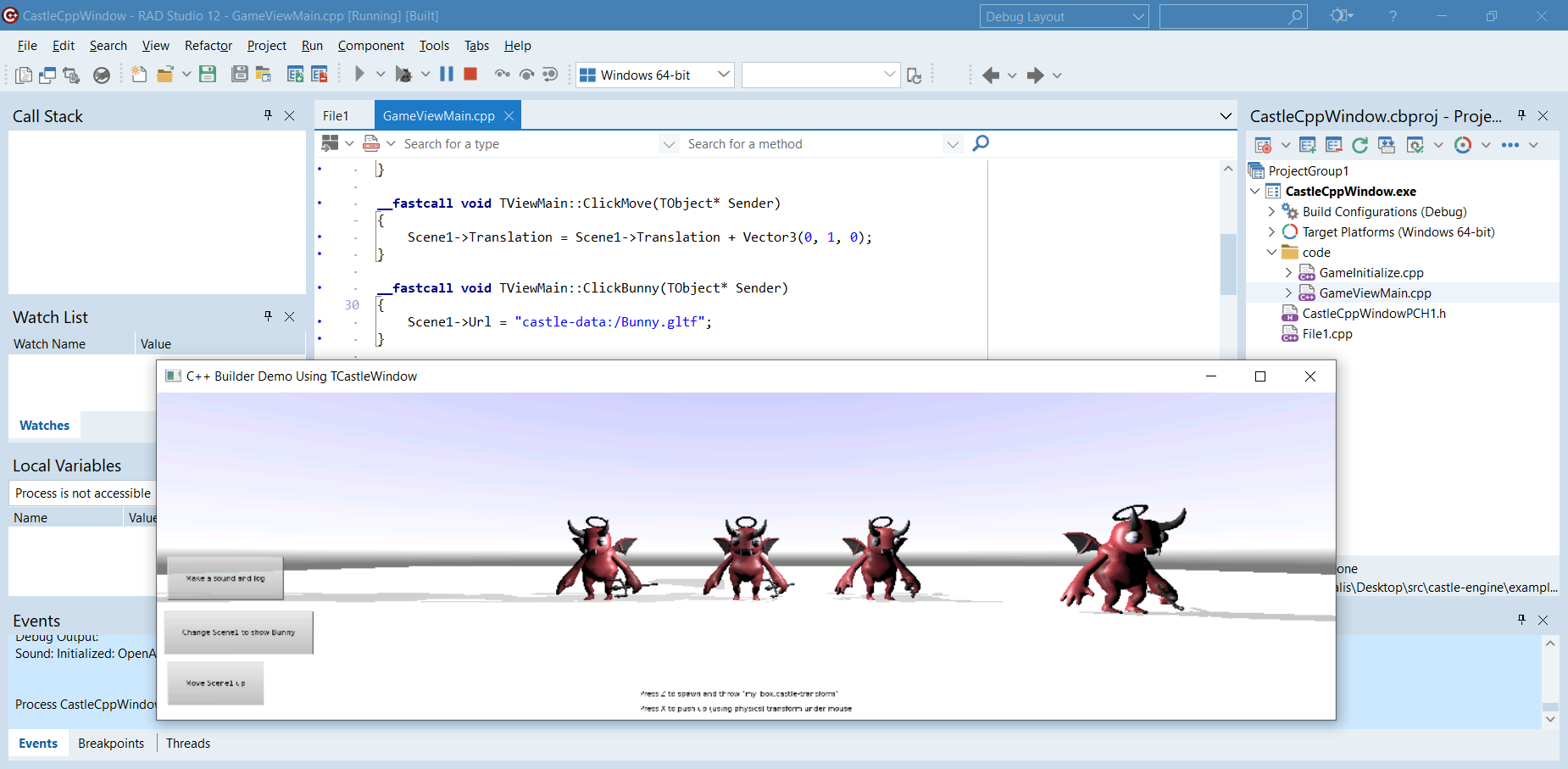Expand the Target Platforms node
Screen dimensions: 1568x769
point(1271,232)
